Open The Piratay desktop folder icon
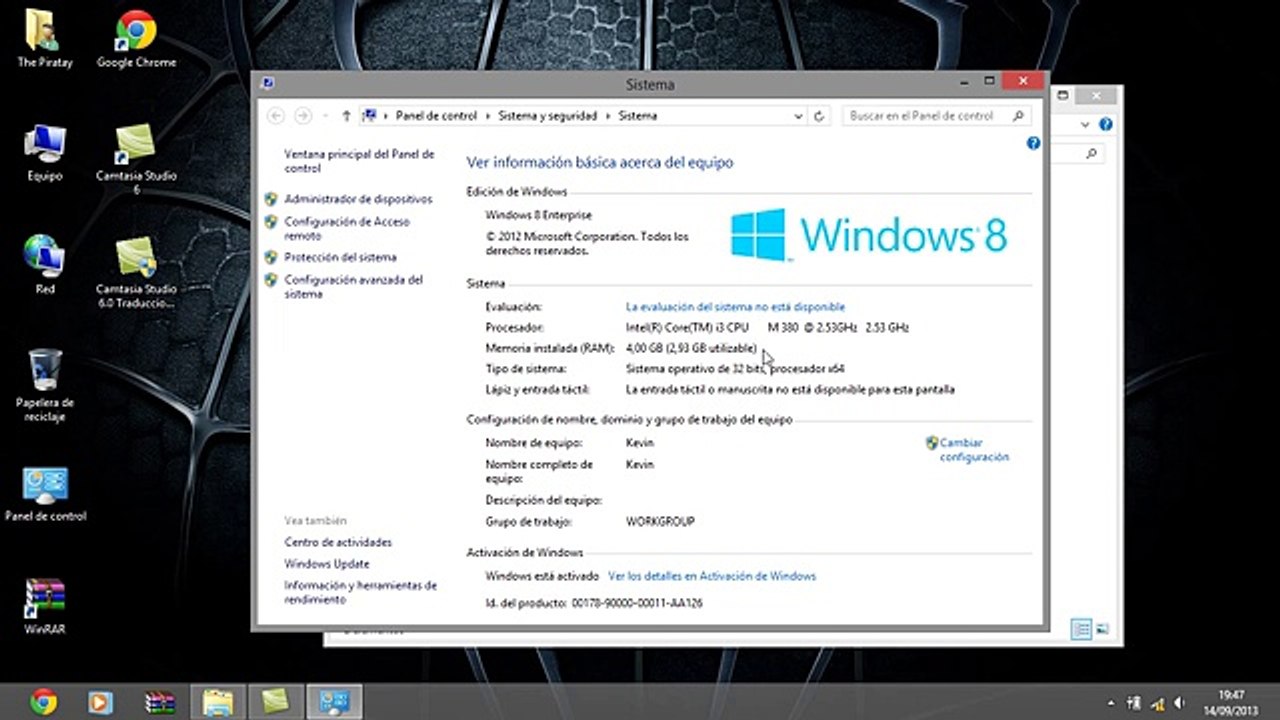 coord(43,39)
